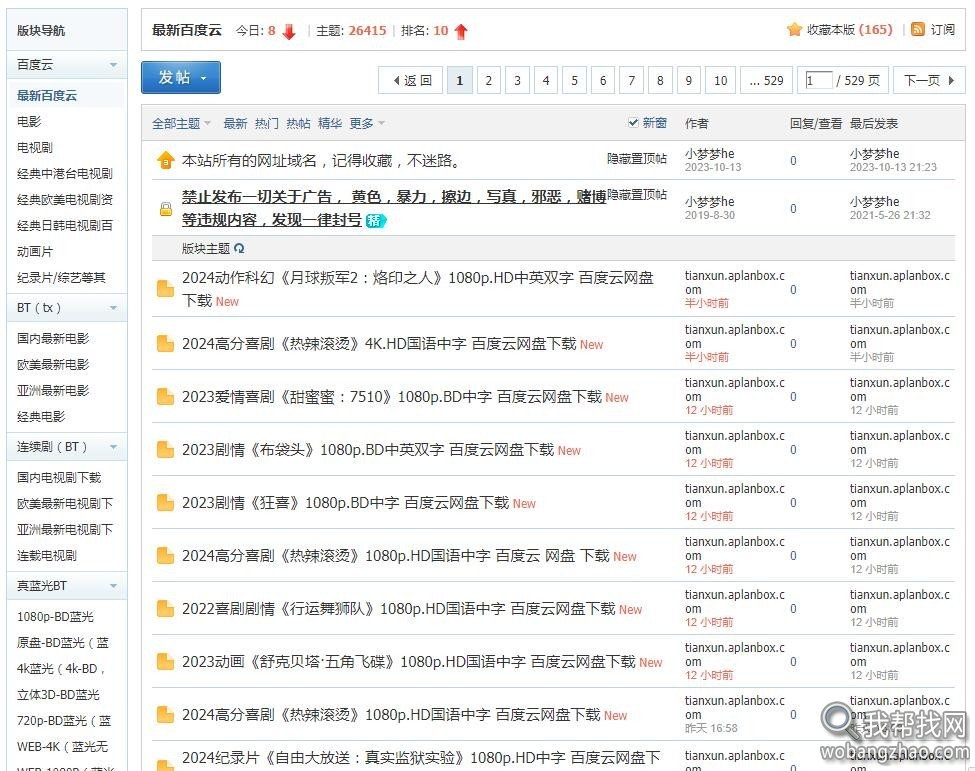The width and height of the screenshot is (975, 771).
Task: Click the 返回 back button
Action: click(411, 80)
